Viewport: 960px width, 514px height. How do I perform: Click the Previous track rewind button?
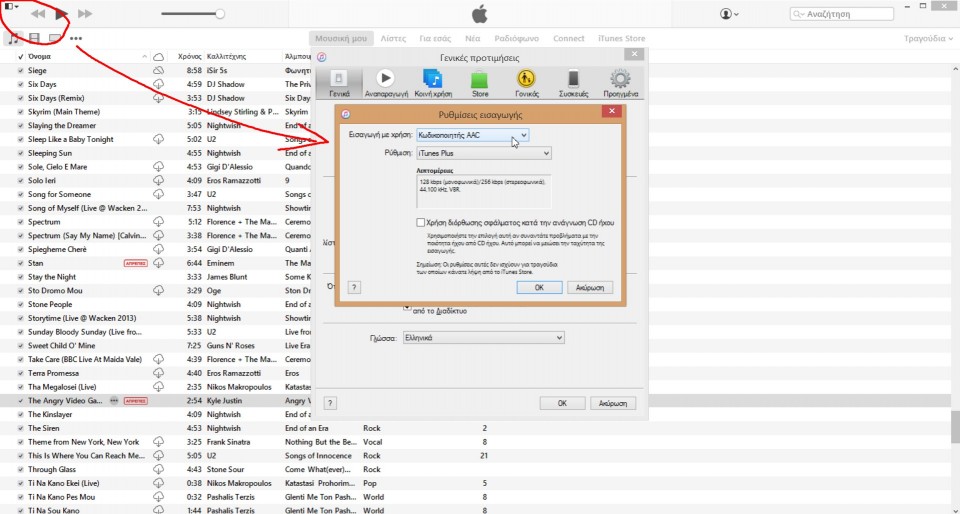click(38, 14)
